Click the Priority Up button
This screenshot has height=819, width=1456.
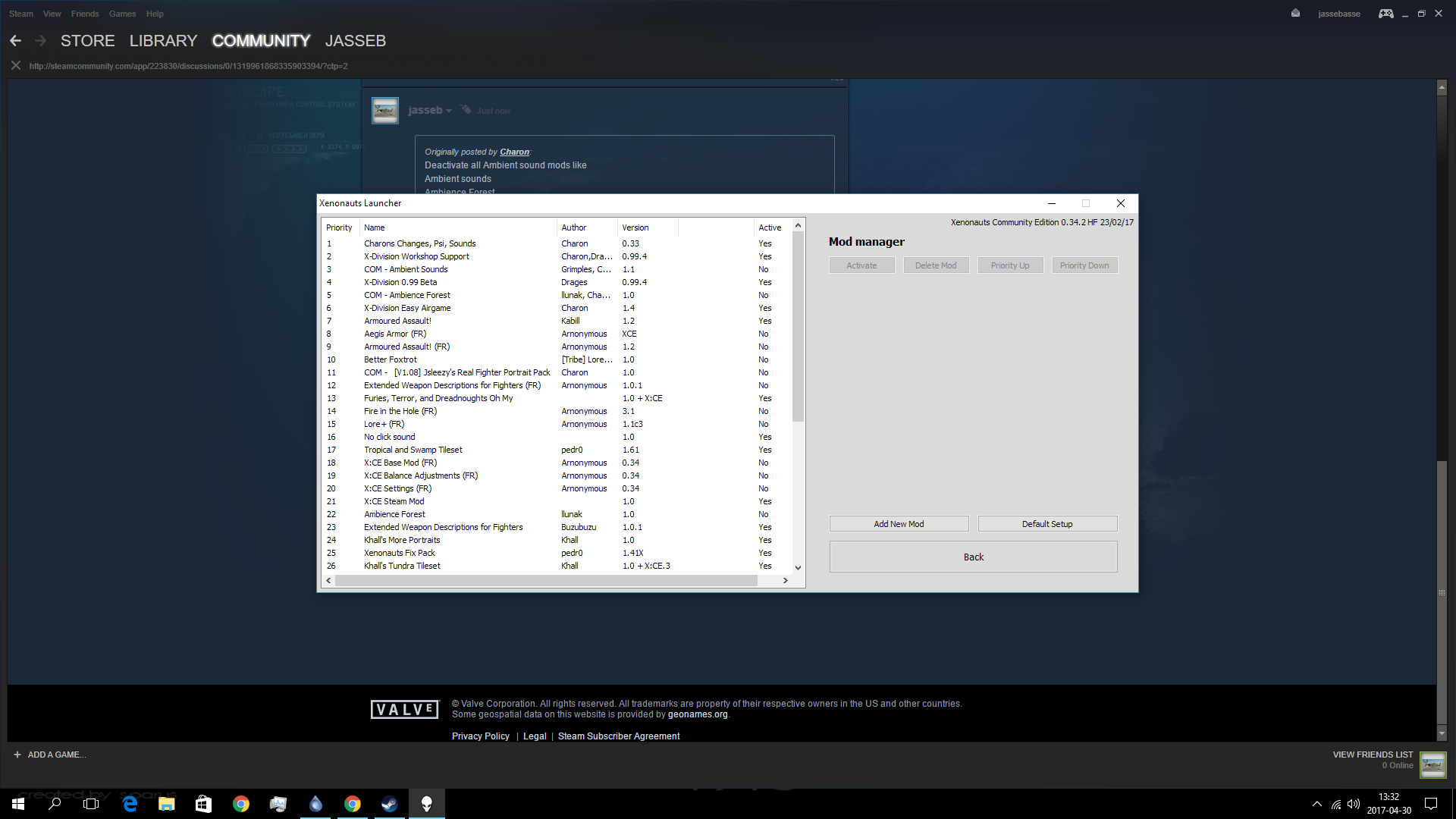click(x=1010, y=265)
